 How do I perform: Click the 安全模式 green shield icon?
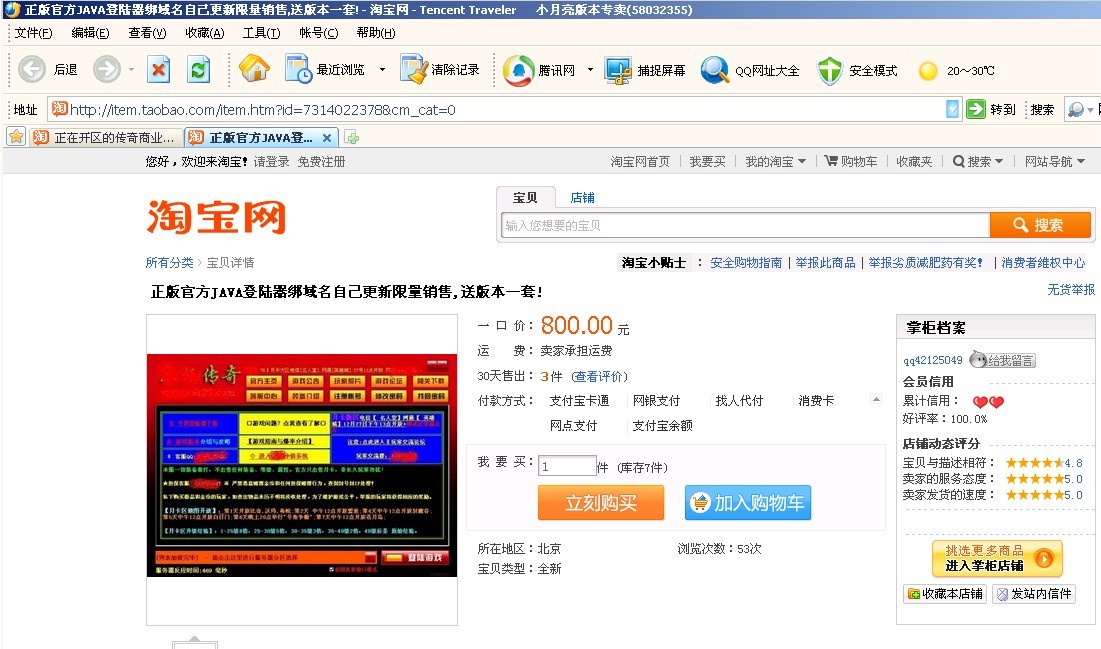click(830, 70)
